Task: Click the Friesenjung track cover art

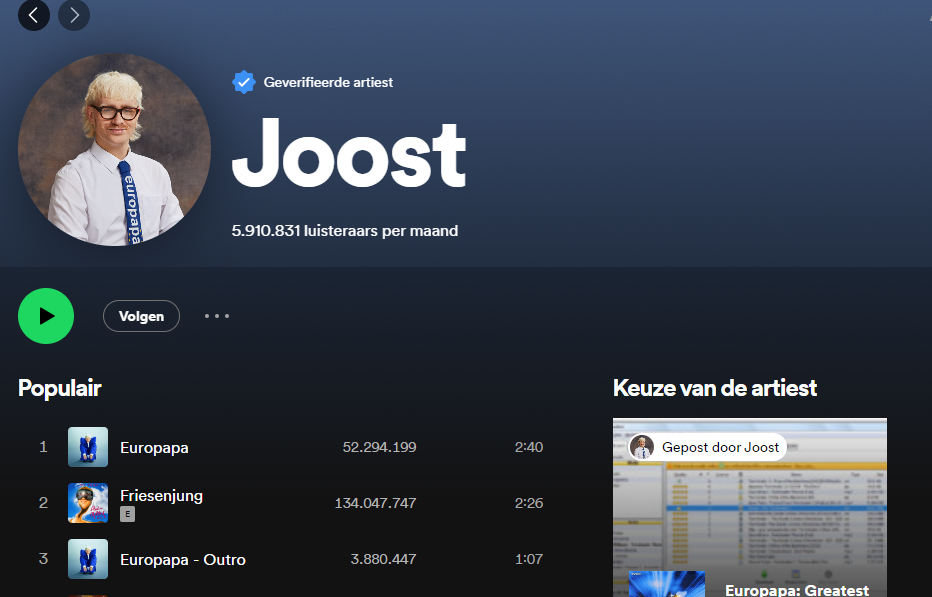Action: [88, 502]
